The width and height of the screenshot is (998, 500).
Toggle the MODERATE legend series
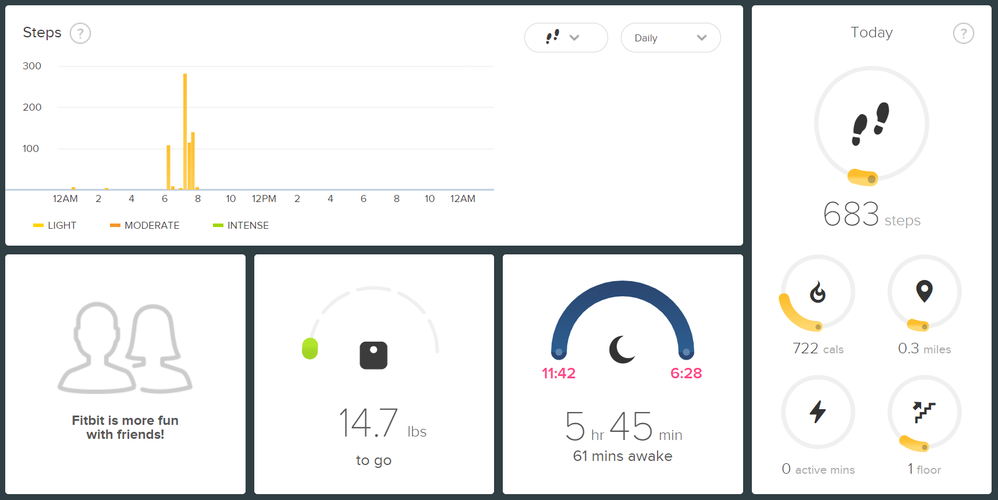(144, 225)
